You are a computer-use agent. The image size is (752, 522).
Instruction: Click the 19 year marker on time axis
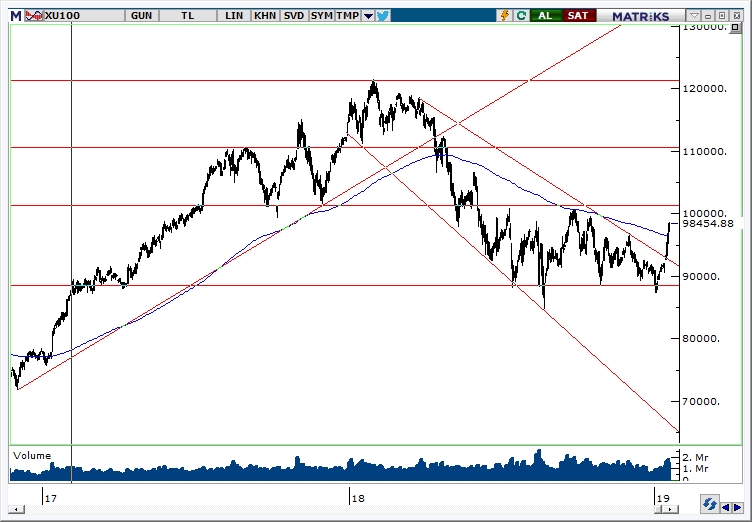663,498
